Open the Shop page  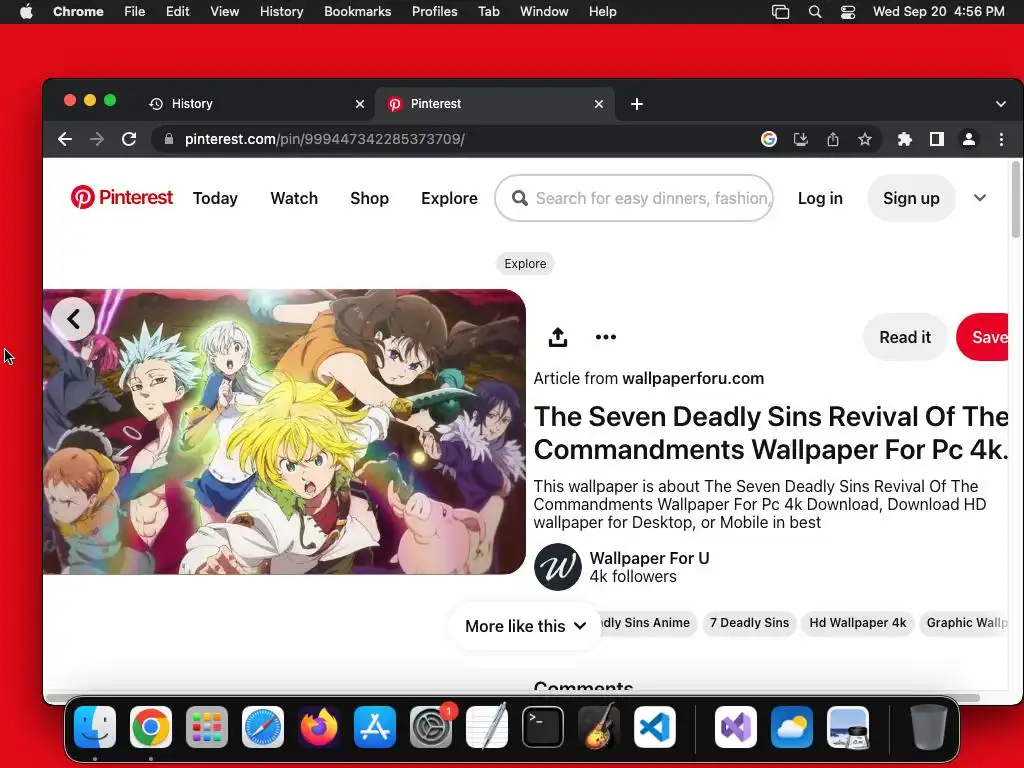point(369,198)
